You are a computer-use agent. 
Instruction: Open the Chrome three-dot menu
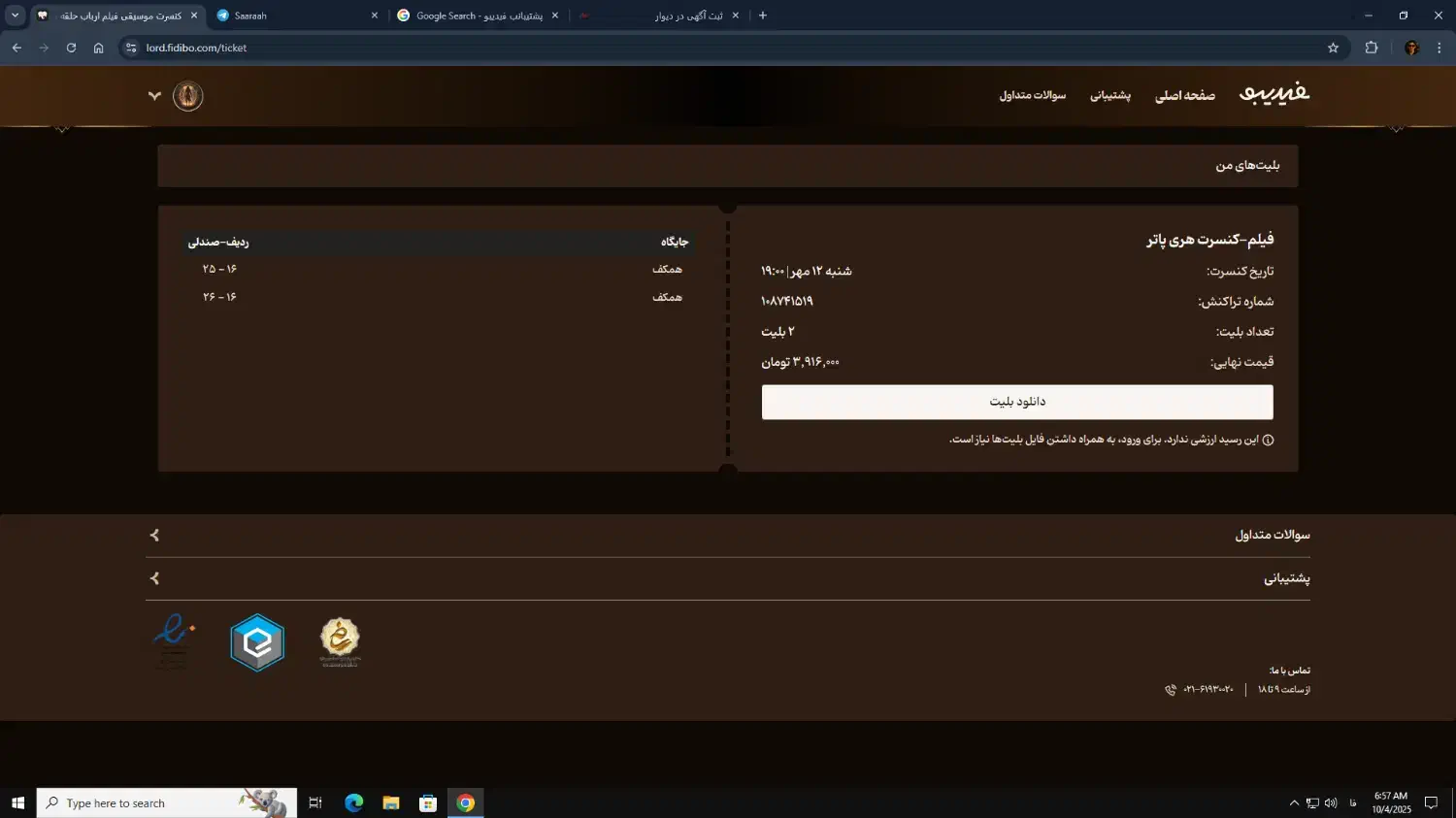[x=1439, y=48]
